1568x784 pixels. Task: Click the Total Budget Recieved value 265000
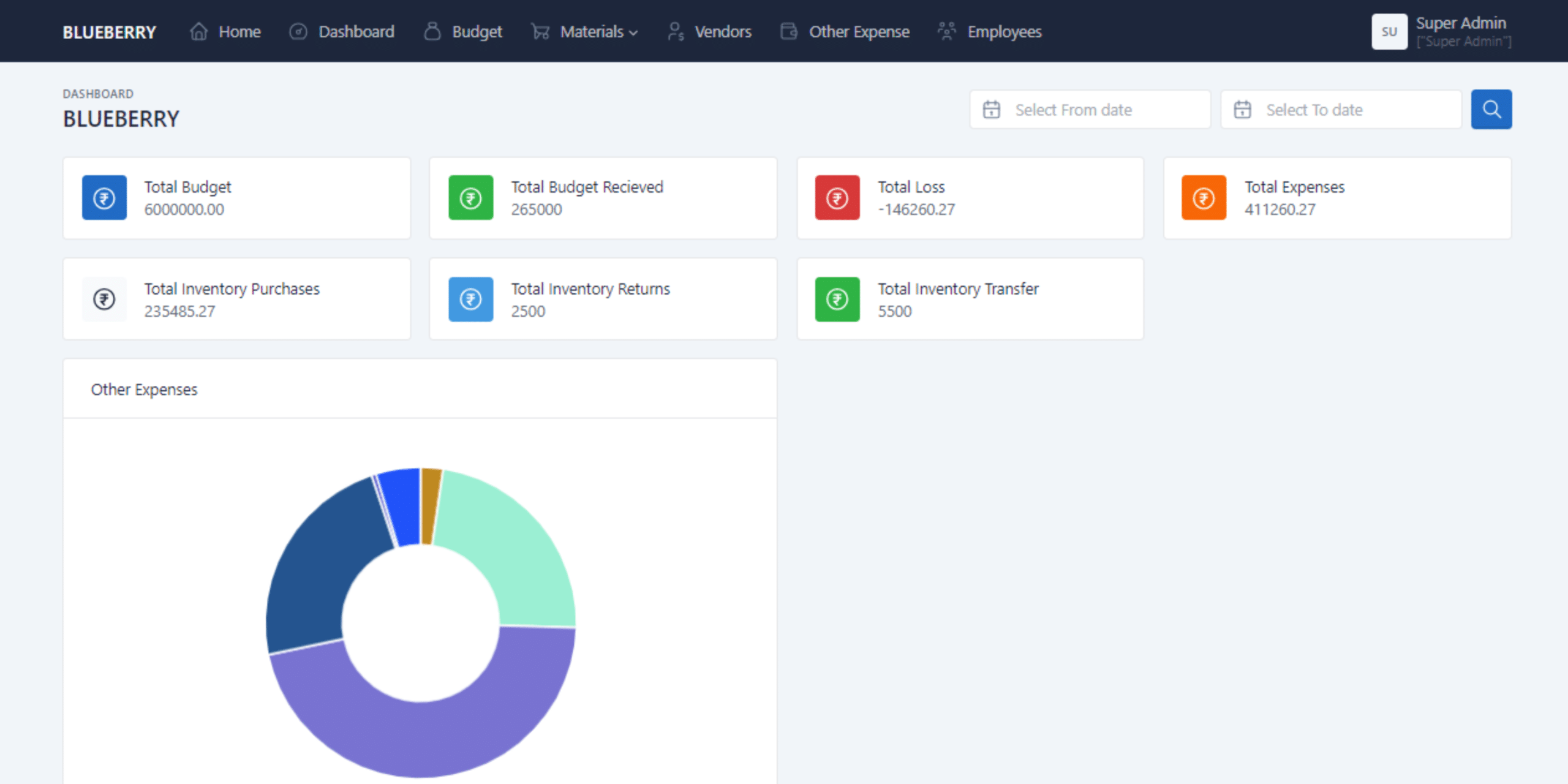point(537,209)
